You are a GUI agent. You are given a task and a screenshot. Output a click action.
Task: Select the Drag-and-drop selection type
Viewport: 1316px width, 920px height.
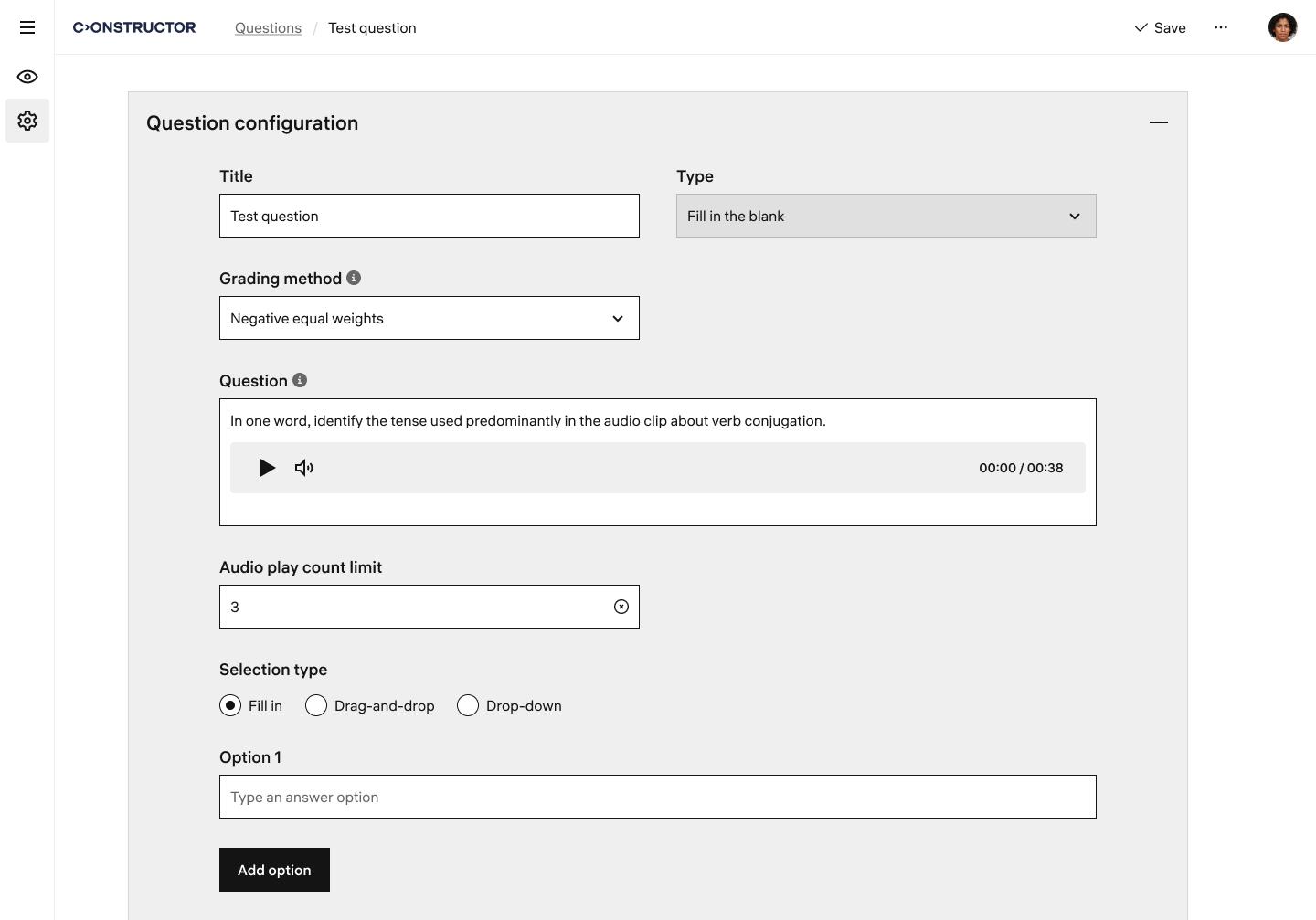316,705
